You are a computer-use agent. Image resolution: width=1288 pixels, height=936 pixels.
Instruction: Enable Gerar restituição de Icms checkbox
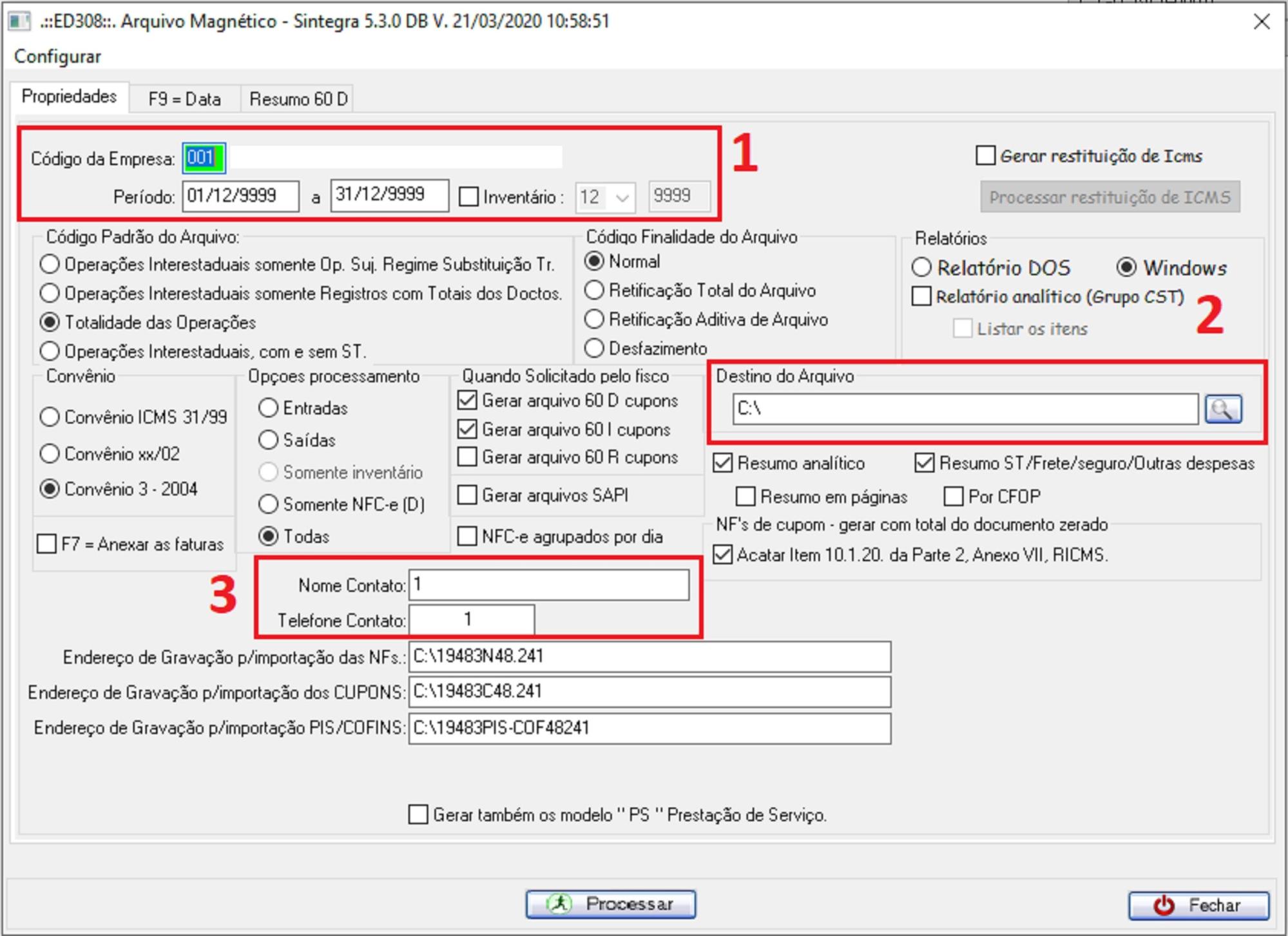(x=985, y=156)
